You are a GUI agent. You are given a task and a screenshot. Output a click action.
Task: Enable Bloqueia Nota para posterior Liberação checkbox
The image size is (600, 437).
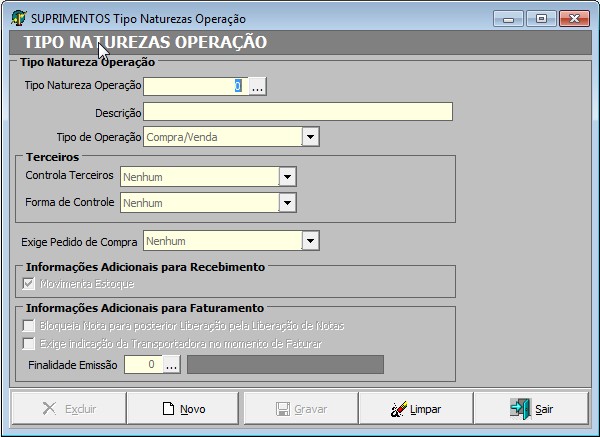28,326
